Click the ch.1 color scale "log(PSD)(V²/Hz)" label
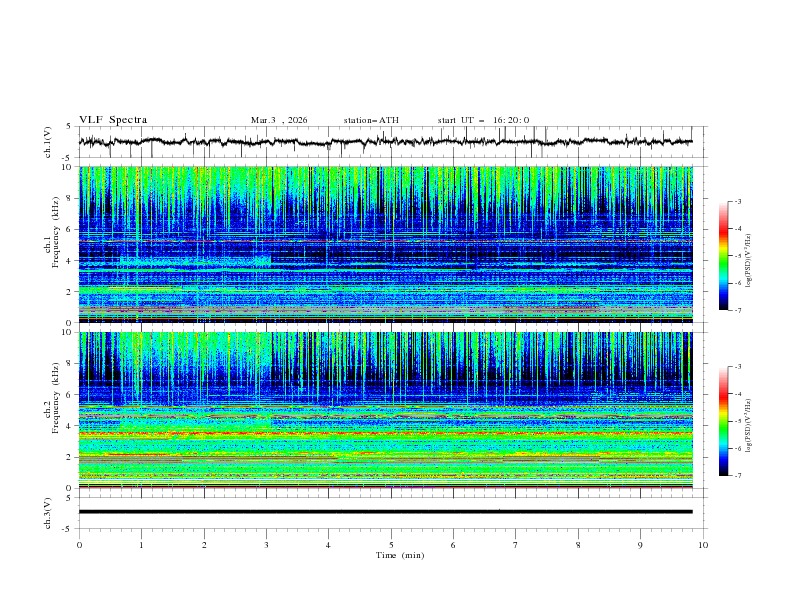Screen dimensions: 792x612 [748, 261]
